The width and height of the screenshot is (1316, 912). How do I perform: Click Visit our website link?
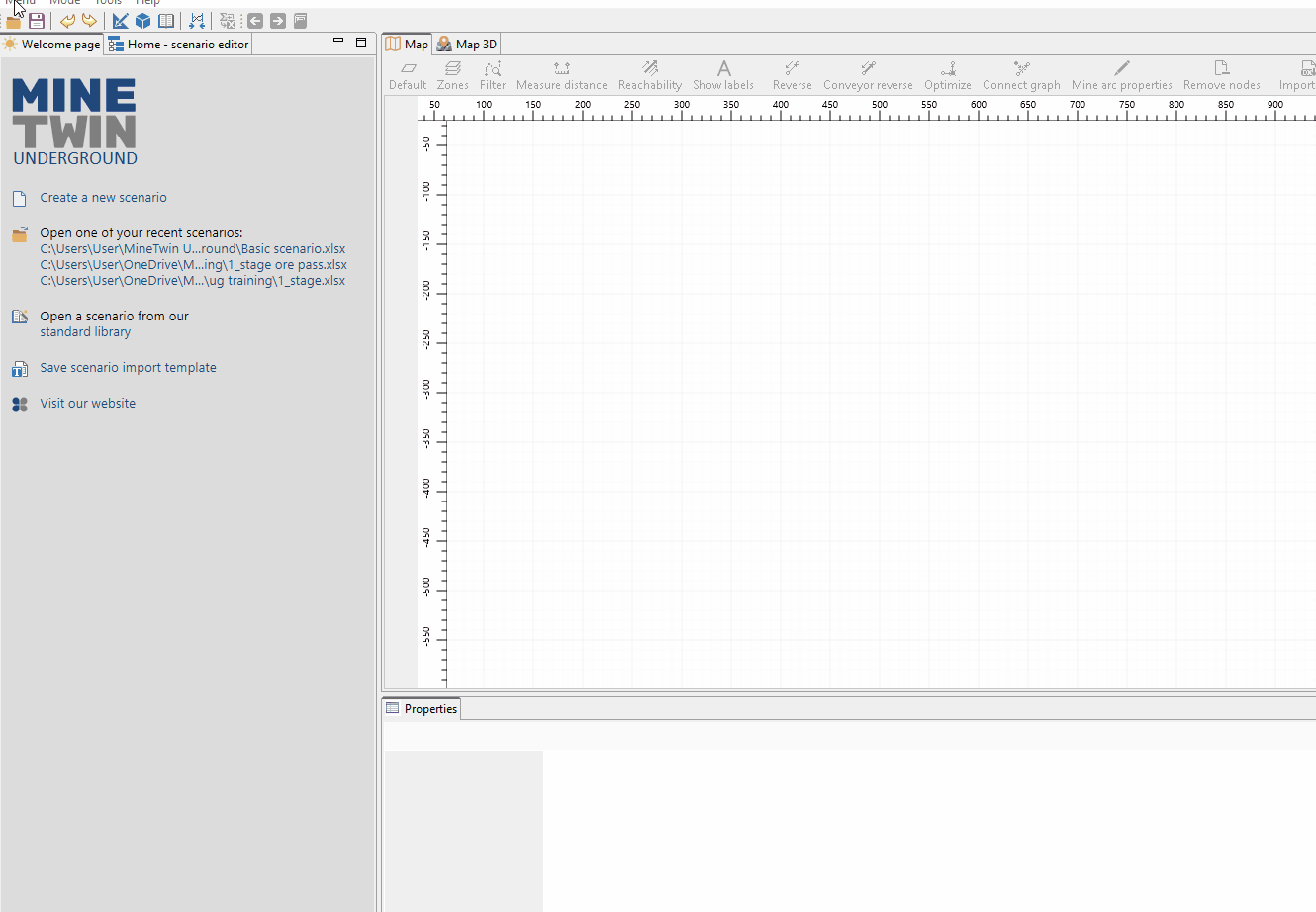[88, 404]
